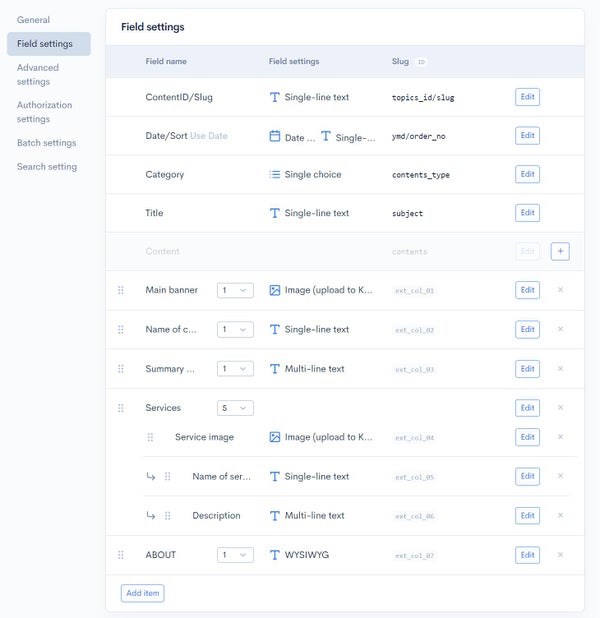Edit the Summary field
The height and width of the screenshot is (618, 600).
pos(527,369)
